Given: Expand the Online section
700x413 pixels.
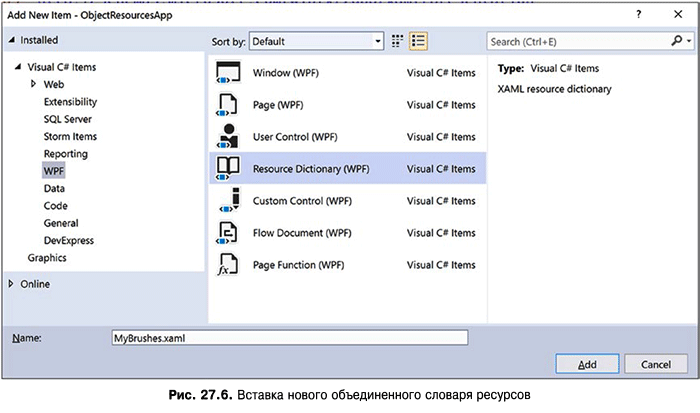Looking at the screenshot, I should click(x=11, y=284).
